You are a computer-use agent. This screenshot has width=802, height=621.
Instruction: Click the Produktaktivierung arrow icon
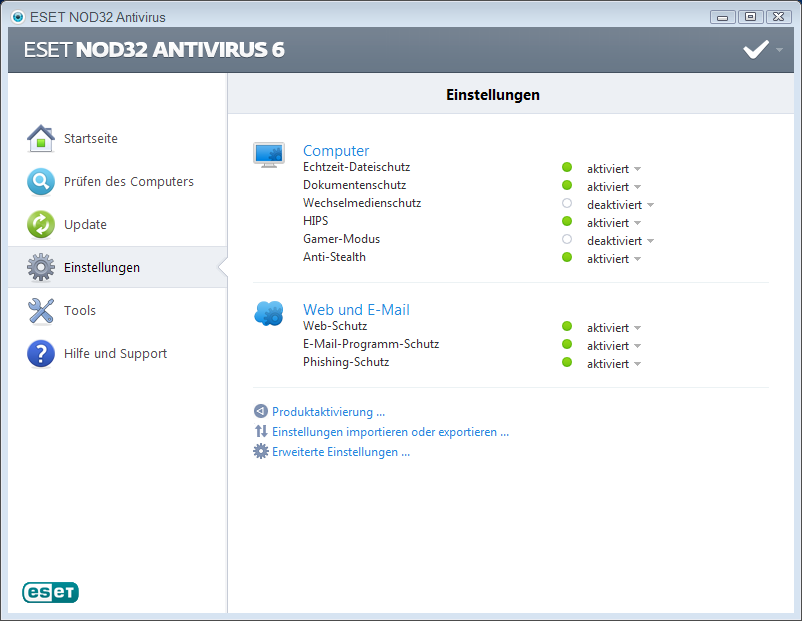tap(261, 411)
